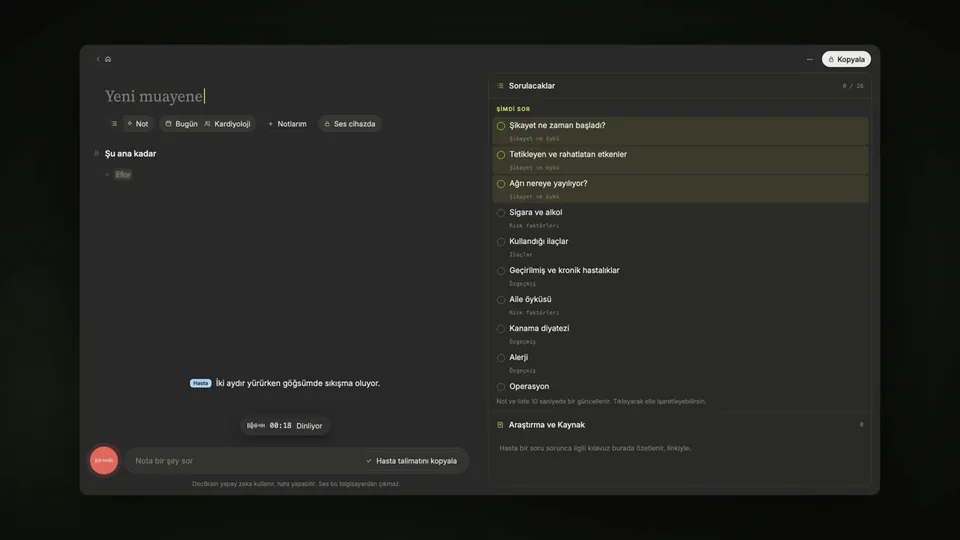
Task: Mark 'Aile öyküsü' question done
Action: pyautogui.click(x=501, y=300)
